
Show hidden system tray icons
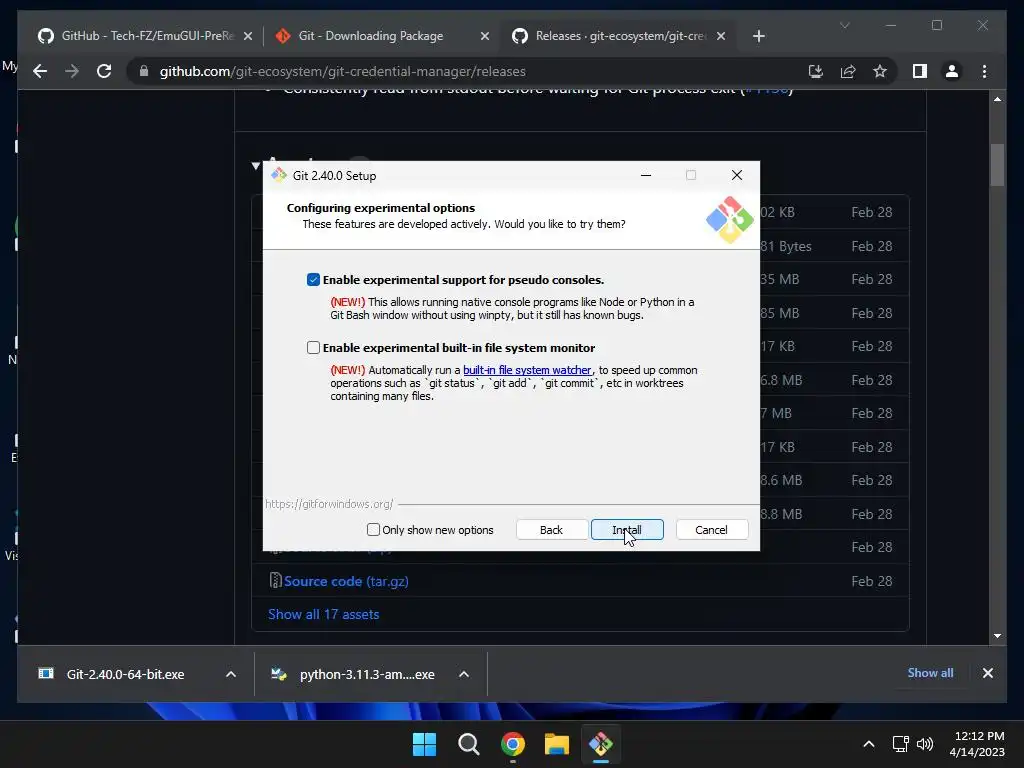pyautogui.click(x=869, y=744)
